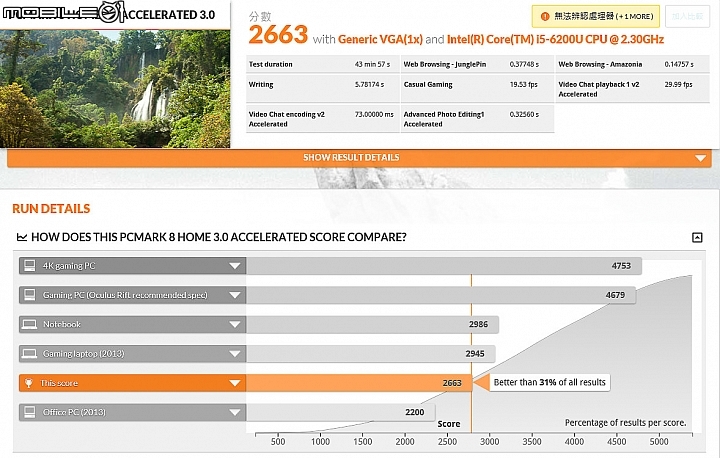
Task: Expand the This score dropdown arrow
Action: [235, 383]
